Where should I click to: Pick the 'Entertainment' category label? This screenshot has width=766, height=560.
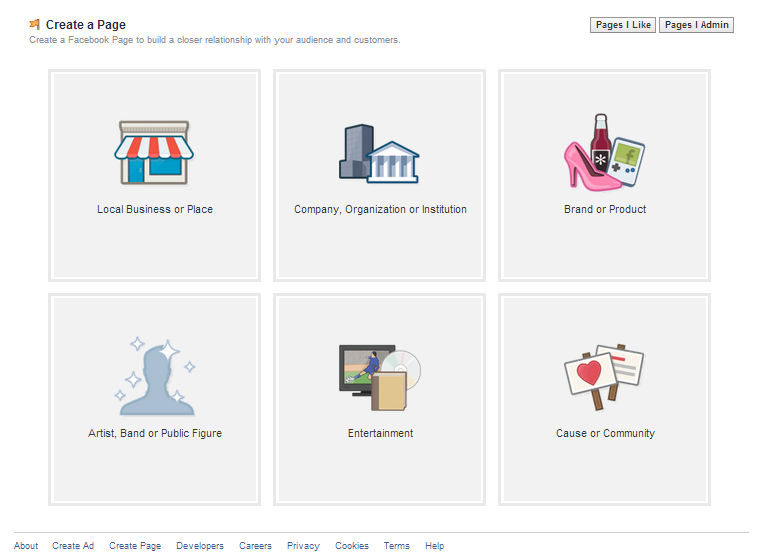(380, 433)
